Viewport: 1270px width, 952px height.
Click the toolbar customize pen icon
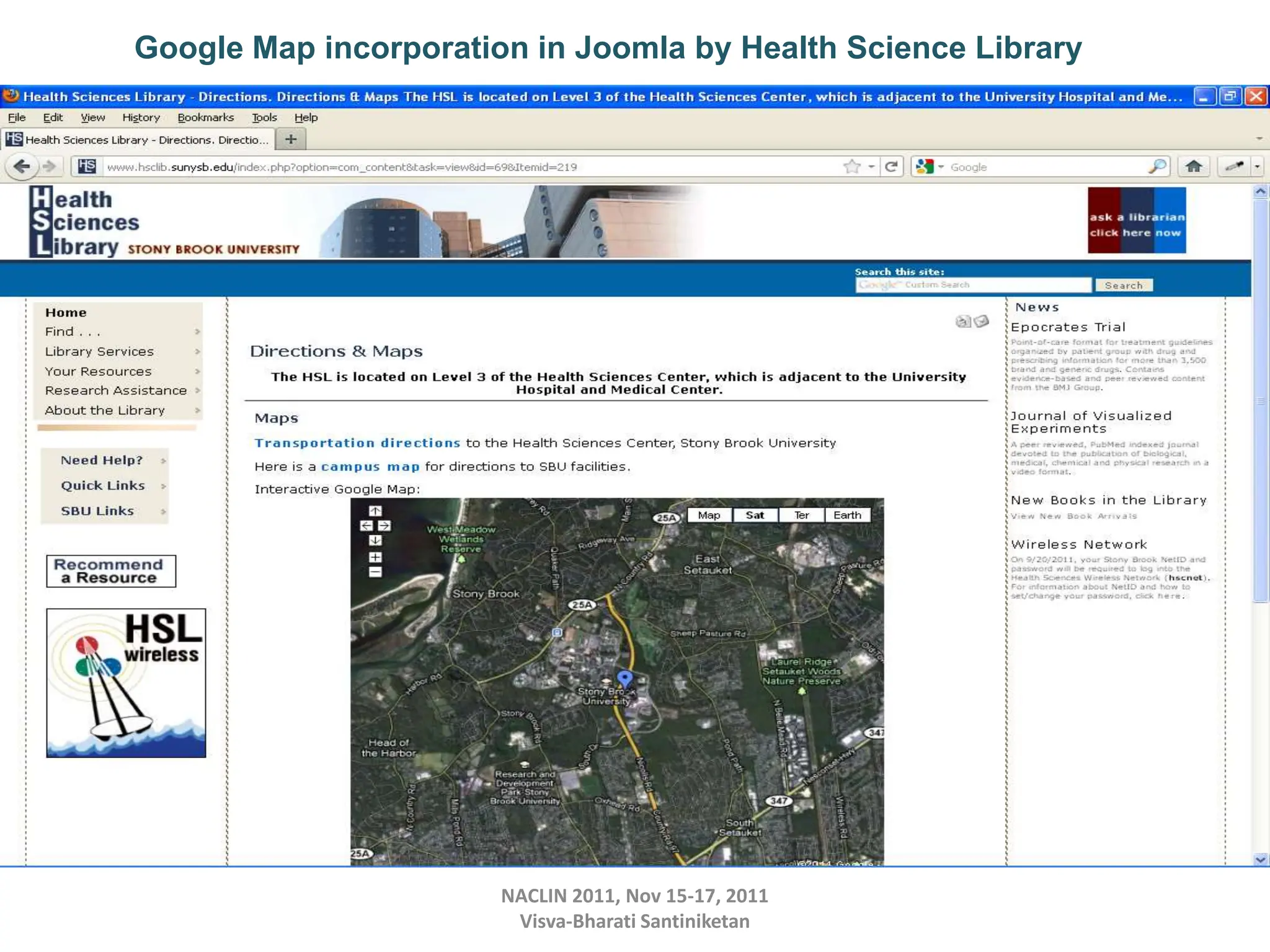point(1234,166)
